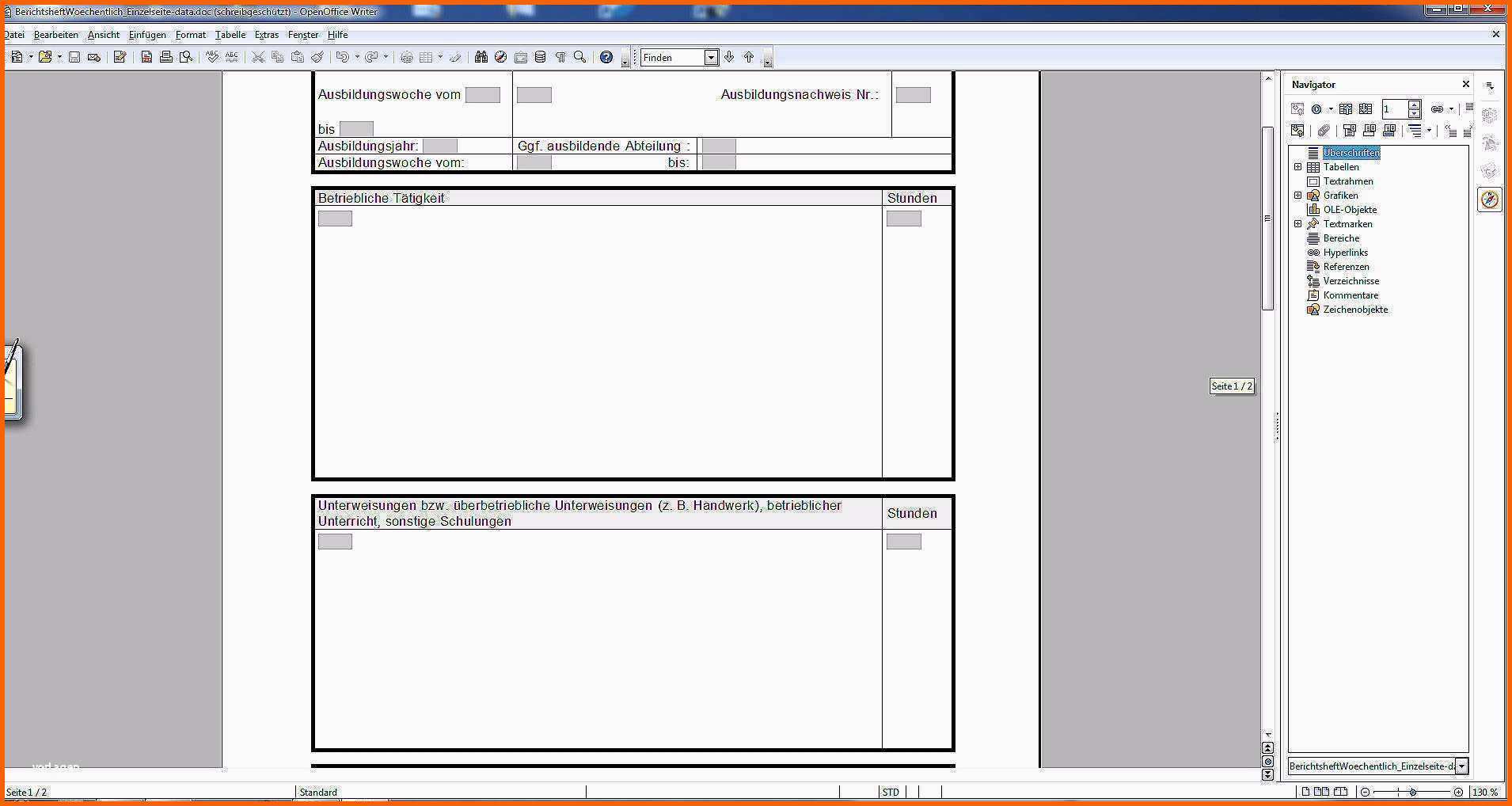Image resolution: width=1512 pixels, height=806 pixels.
Task: Click the Undo arrow icon
Action: 342,57
